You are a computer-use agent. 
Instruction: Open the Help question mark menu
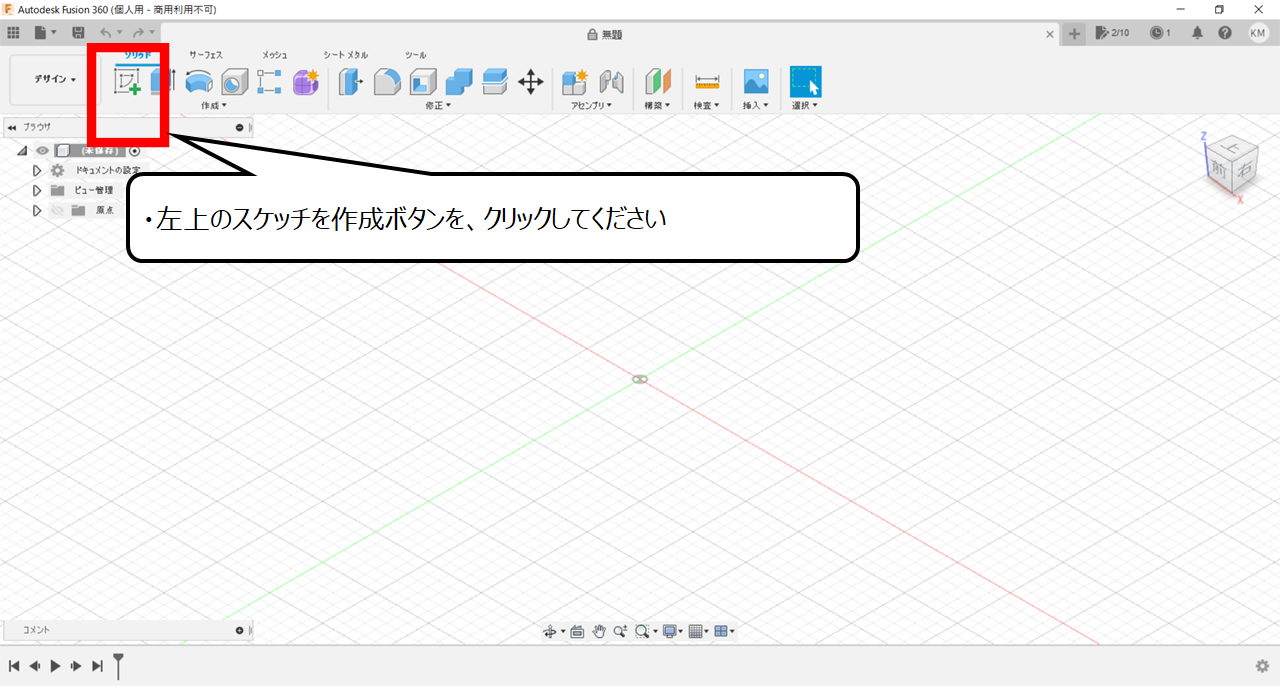coord(1225,33)
